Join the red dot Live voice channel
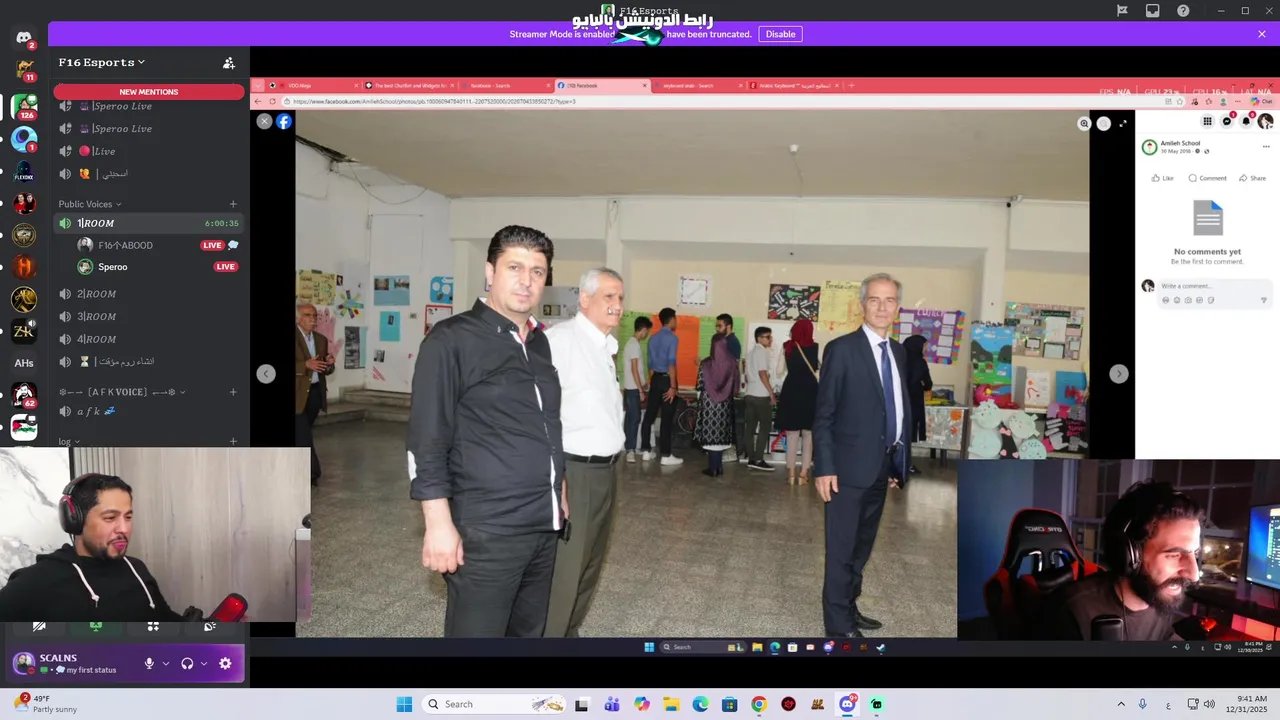 [148, 151]
